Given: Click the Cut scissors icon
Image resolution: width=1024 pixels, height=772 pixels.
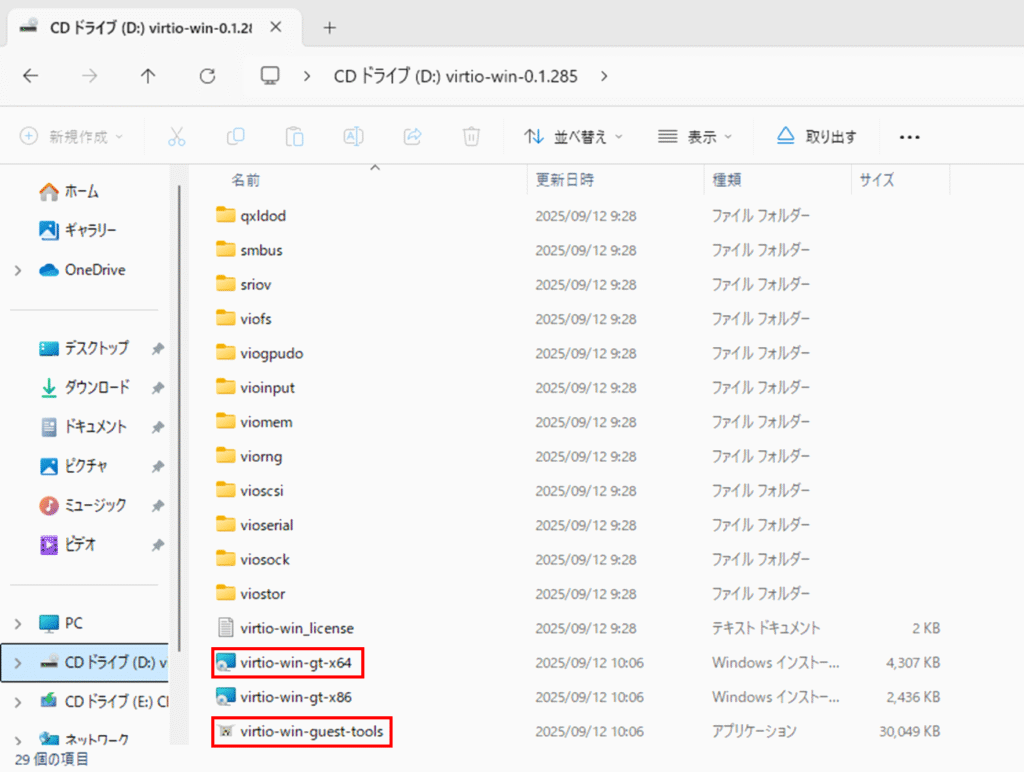Looking at the screenshot, I should pyautogui.click(x=177, y=136).
